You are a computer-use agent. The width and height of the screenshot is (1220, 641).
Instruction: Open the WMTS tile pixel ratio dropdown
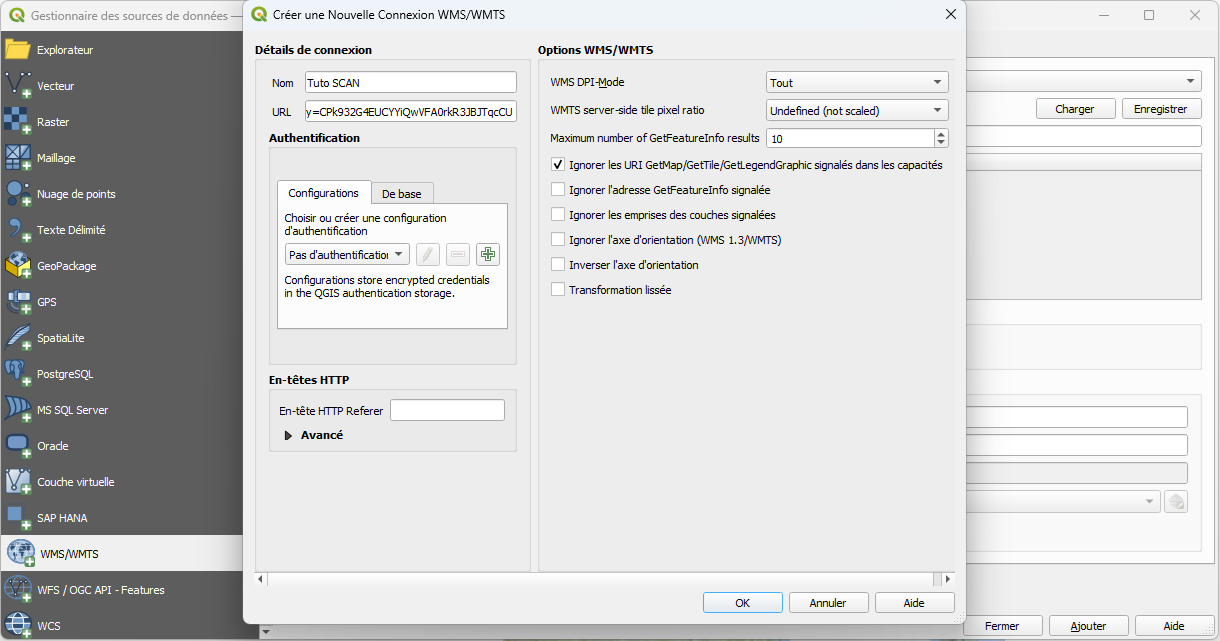(857, 110)
